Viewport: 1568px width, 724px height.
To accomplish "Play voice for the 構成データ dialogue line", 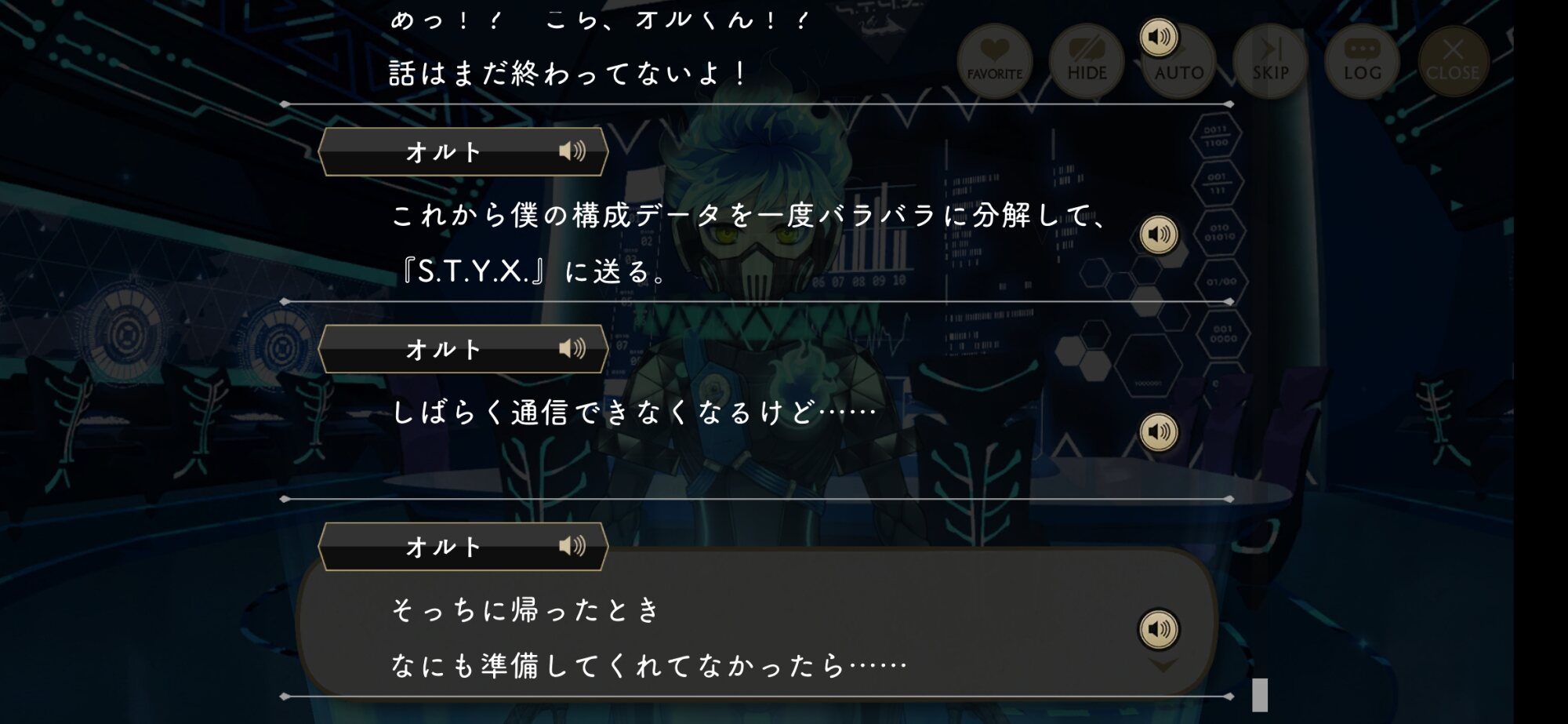I will [1159, 234].
